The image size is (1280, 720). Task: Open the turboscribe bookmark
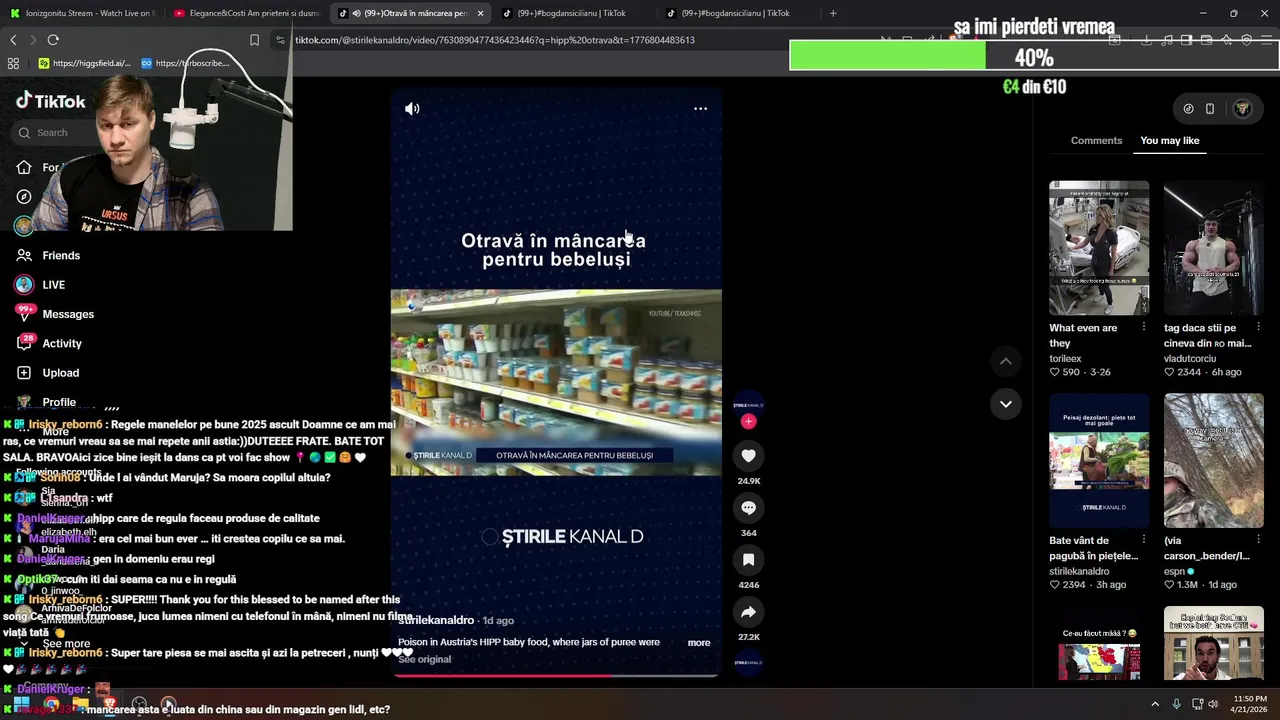[186, 63]
